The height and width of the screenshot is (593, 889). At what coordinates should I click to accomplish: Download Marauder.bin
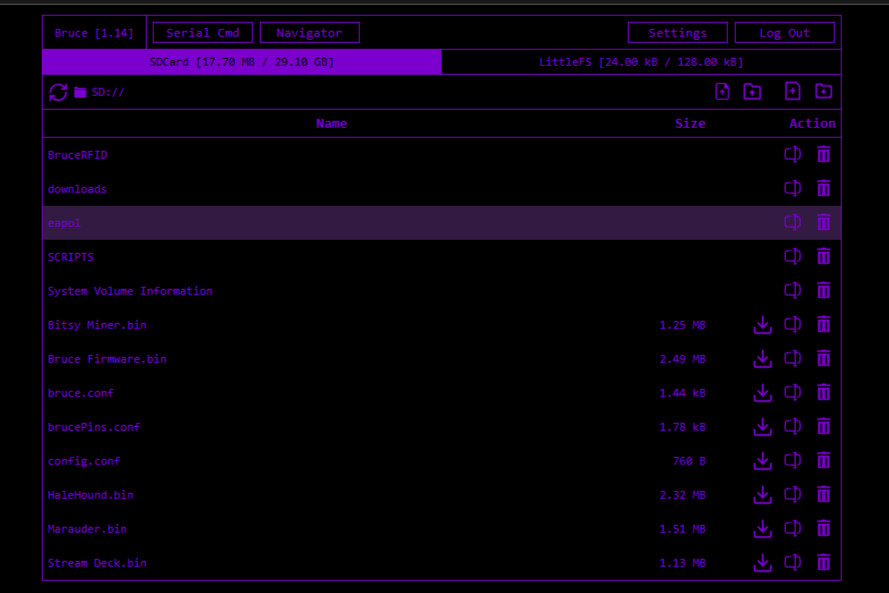coord(763,529)
